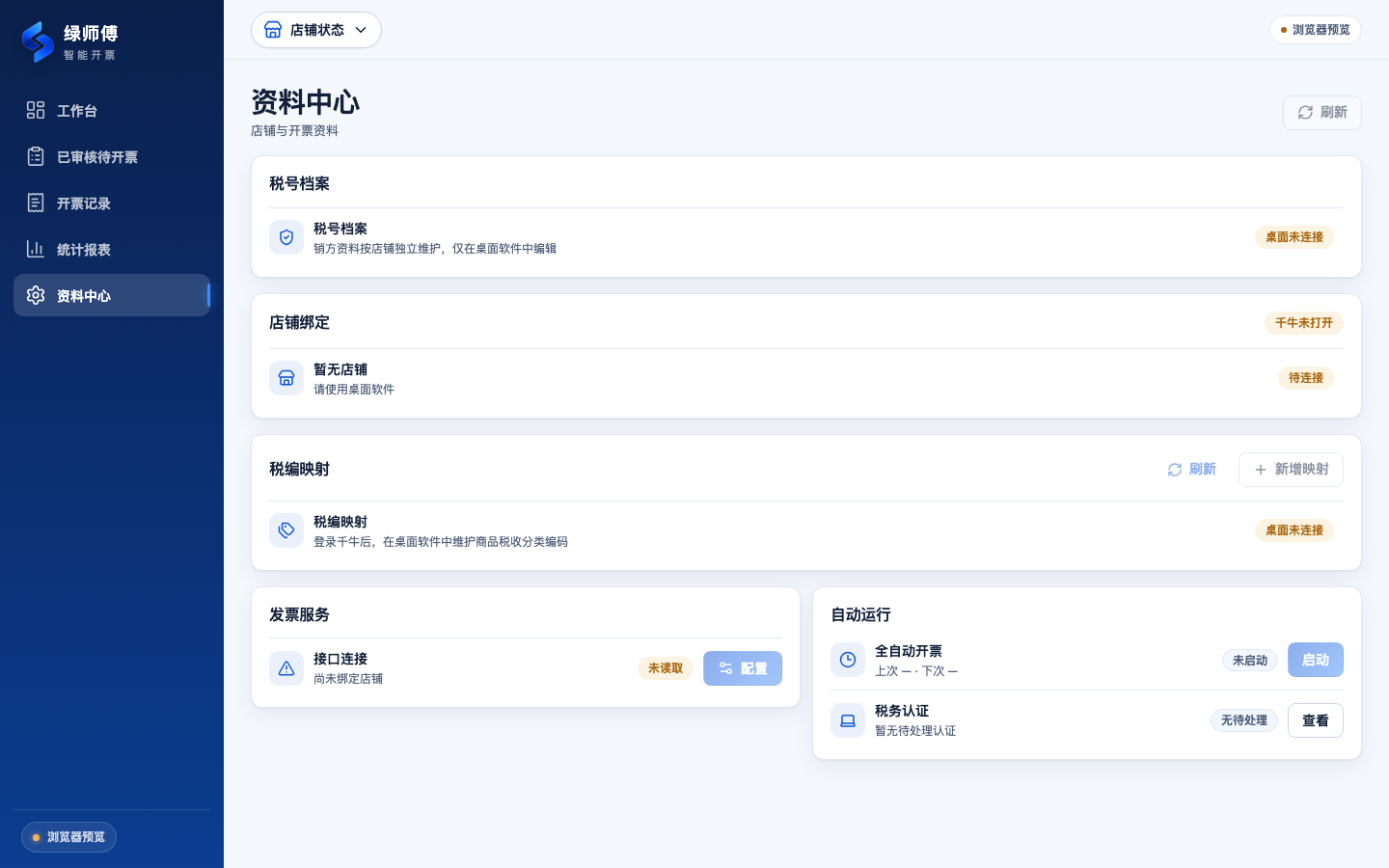
Task: Click the 未读取 status badge
Action: (x=666, y=668)
